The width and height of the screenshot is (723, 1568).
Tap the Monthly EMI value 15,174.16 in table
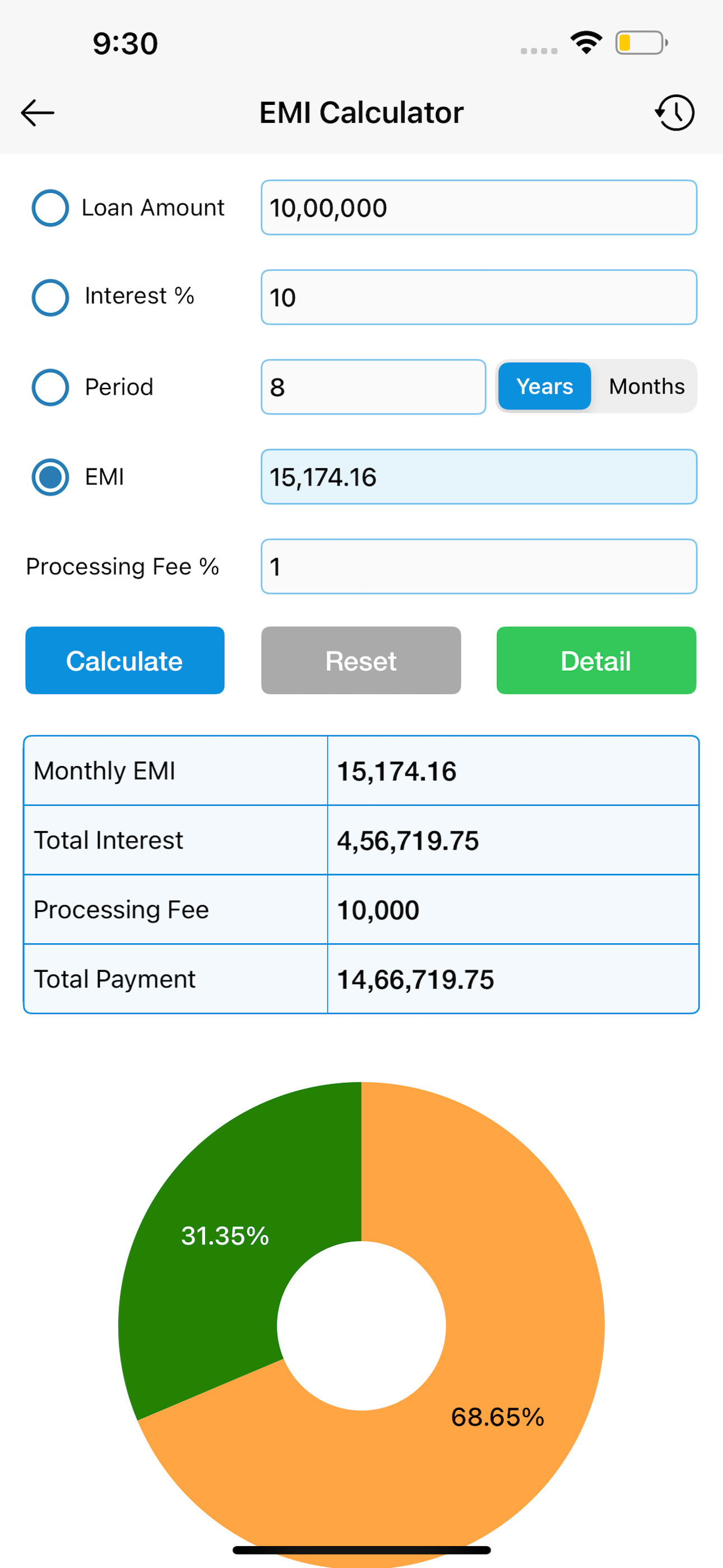point(397,771)
